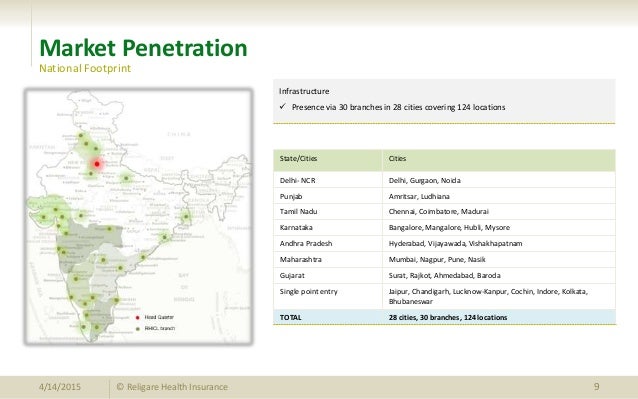Click the checkmark bullet beside Presence text
The height and width of the screenshot is (399, 638).
[x=283, y=107]
